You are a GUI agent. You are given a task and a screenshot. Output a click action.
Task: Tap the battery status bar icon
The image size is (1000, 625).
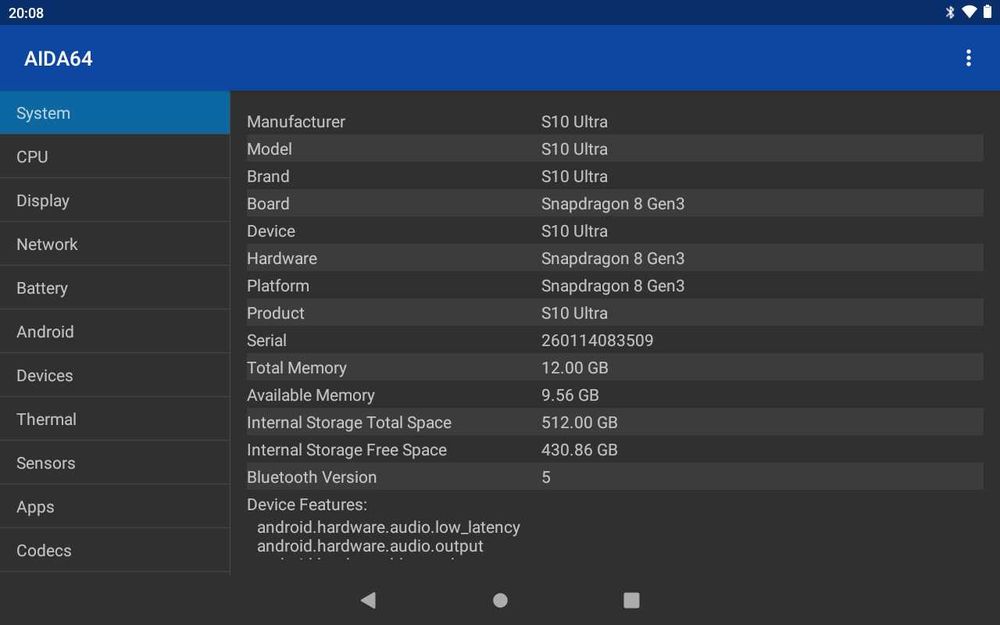987,12
